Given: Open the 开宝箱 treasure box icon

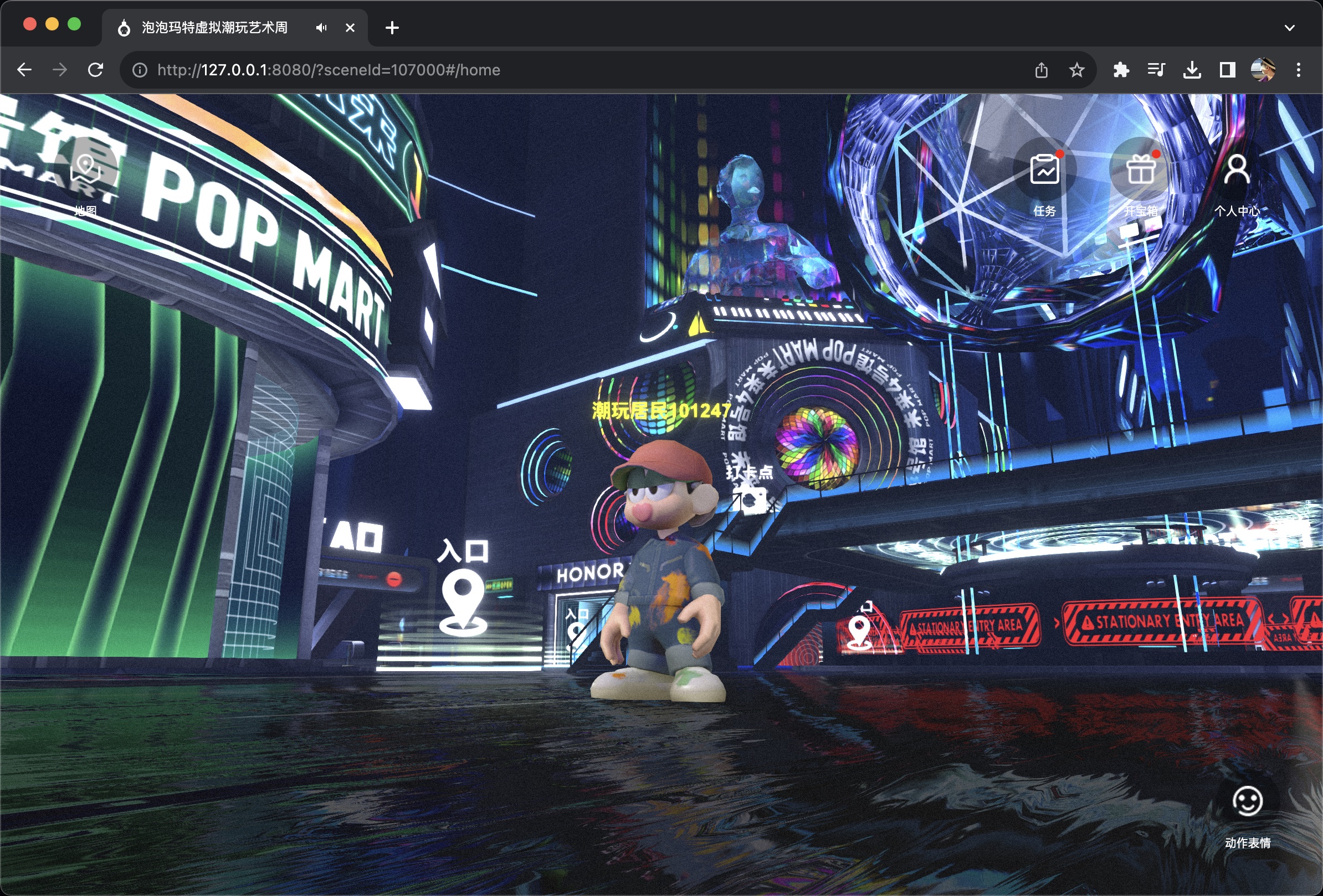Looking at the screenshot, I should pos(1140,170).
